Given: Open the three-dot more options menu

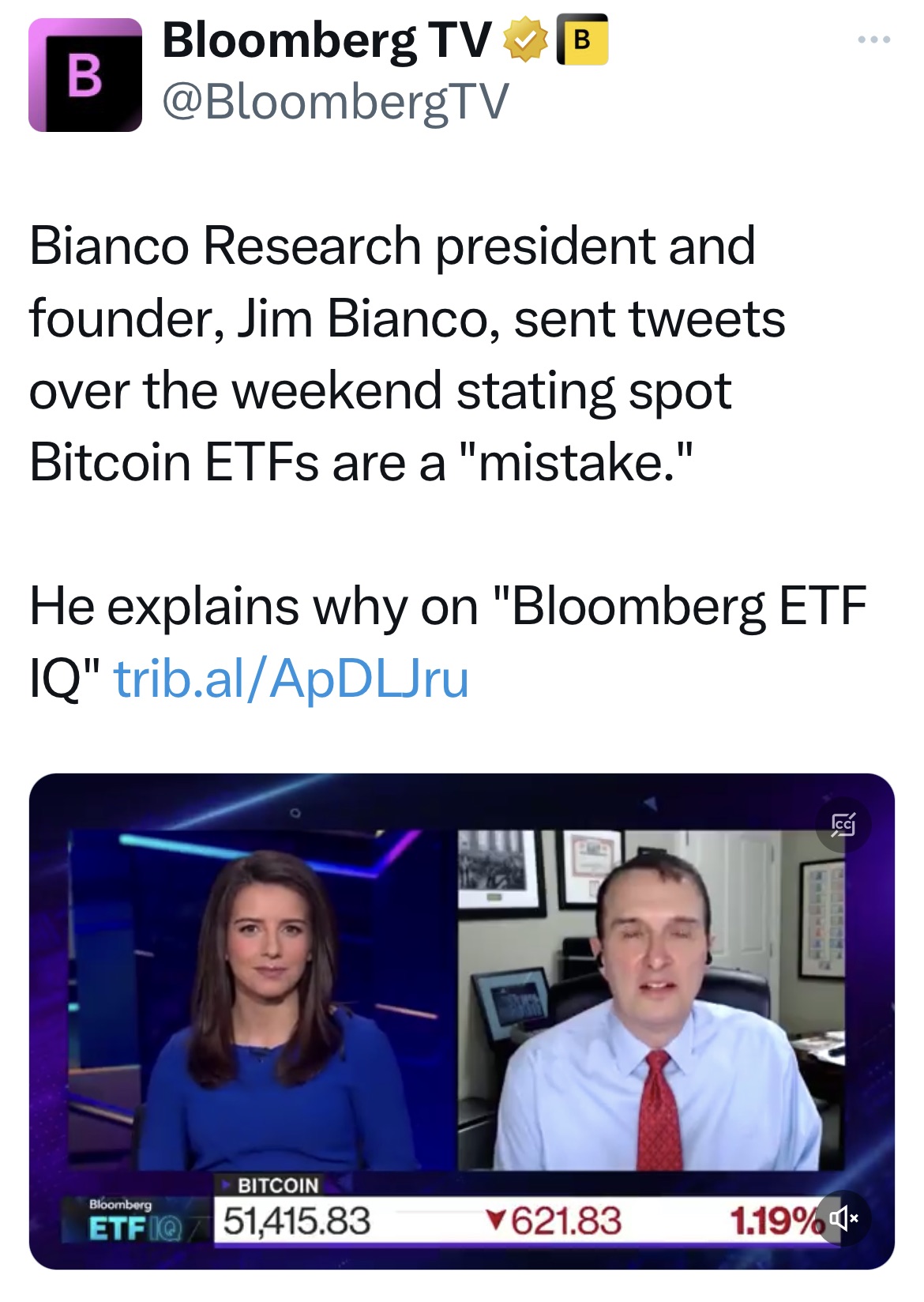Looking at the screenshot, I should pyautogui.click(x=875, y=40).
